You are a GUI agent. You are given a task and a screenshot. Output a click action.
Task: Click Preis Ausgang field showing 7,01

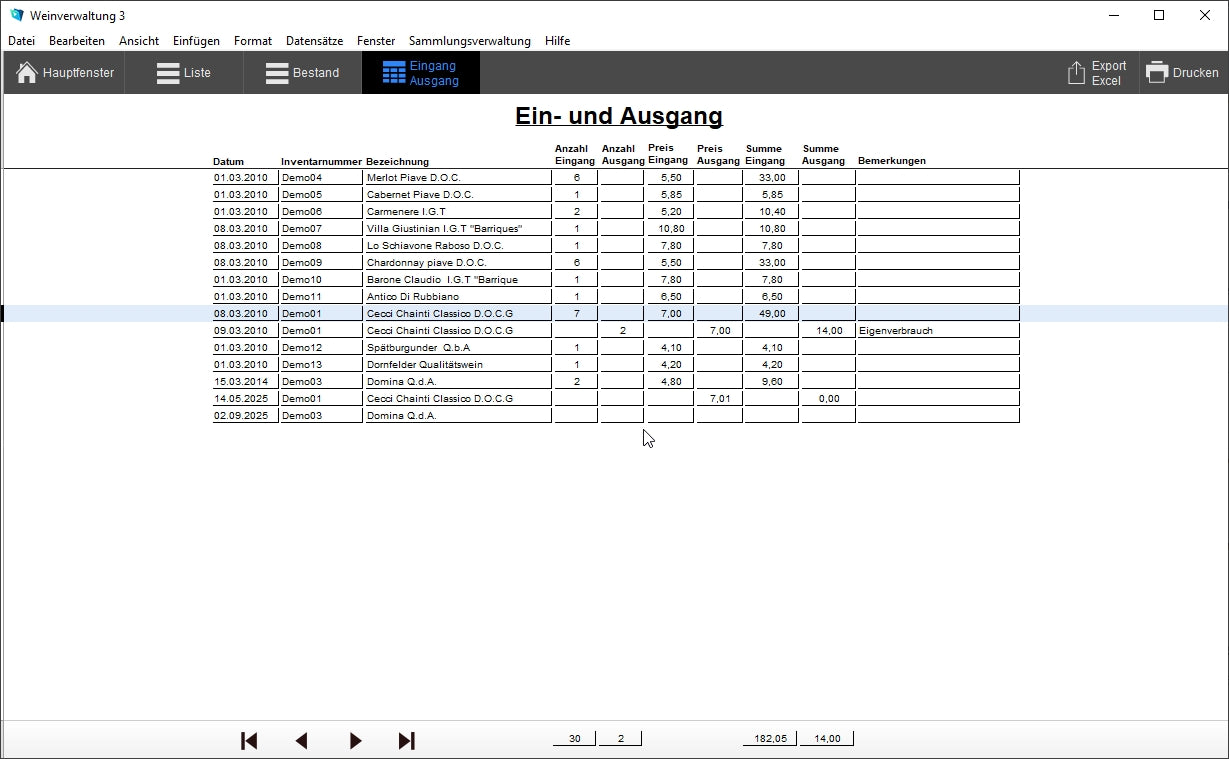(719, 398)
